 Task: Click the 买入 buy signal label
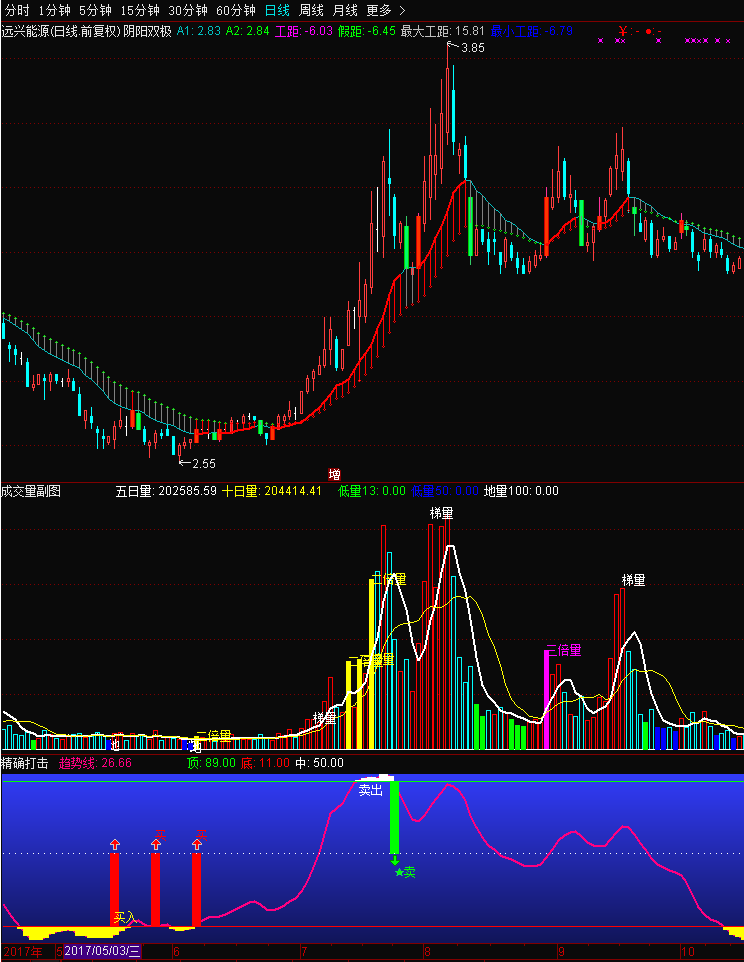tap(124, 916)
